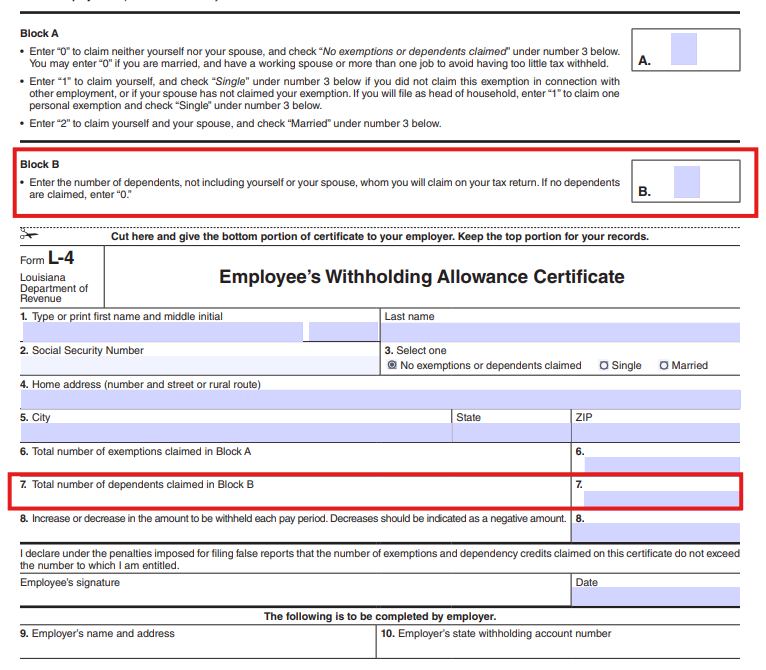This screenshot has width=766, height=670.
Task: Click the Last name field
Action: tap(561, 333)
